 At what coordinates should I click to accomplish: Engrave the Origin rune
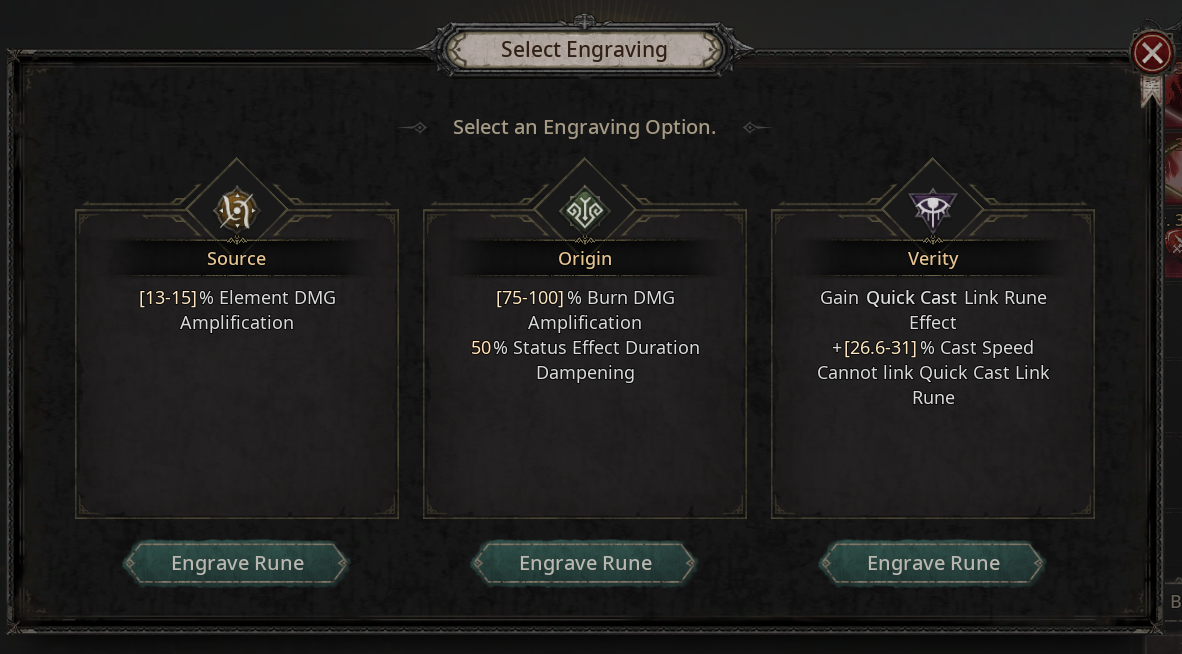[585, 563]
